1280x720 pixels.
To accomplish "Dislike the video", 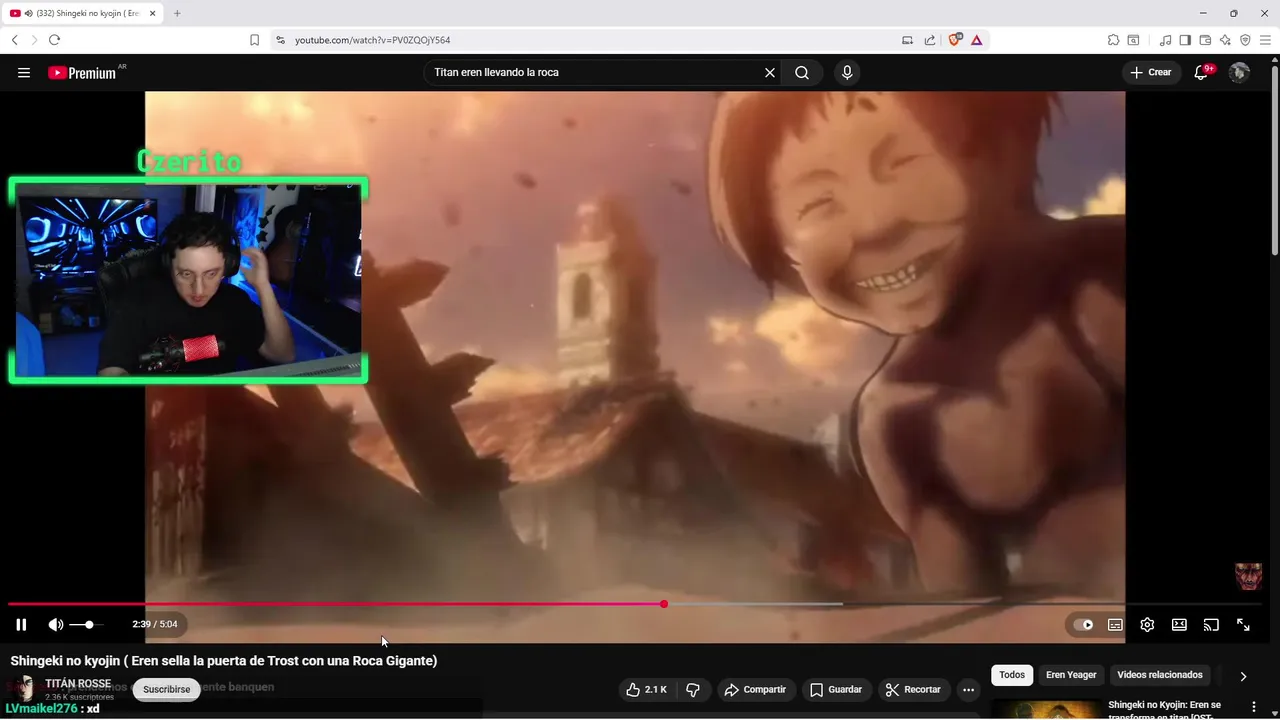I will pos(693,690).
